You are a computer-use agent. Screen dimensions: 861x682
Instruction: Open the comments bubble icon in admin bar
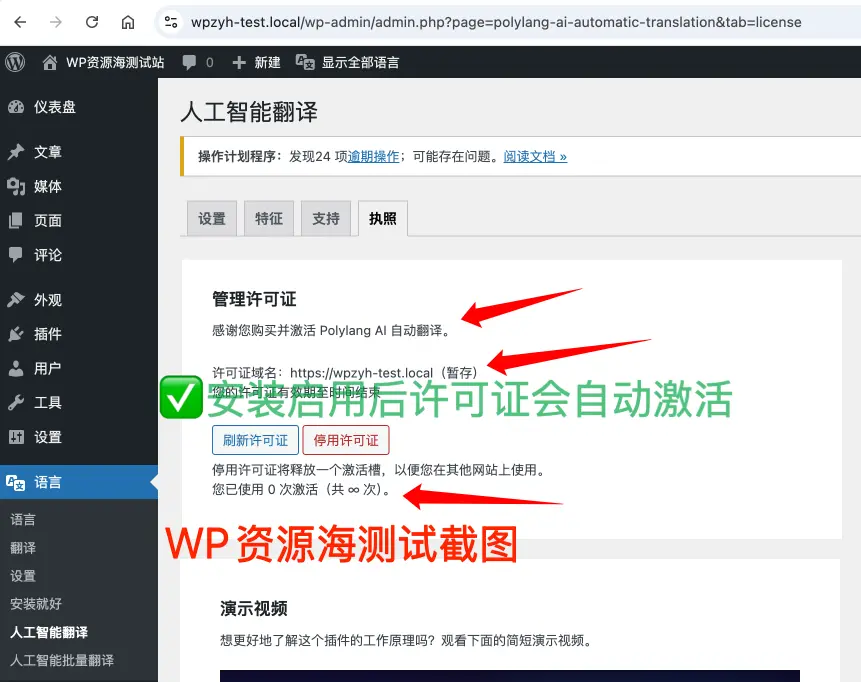tap(189, 62)
